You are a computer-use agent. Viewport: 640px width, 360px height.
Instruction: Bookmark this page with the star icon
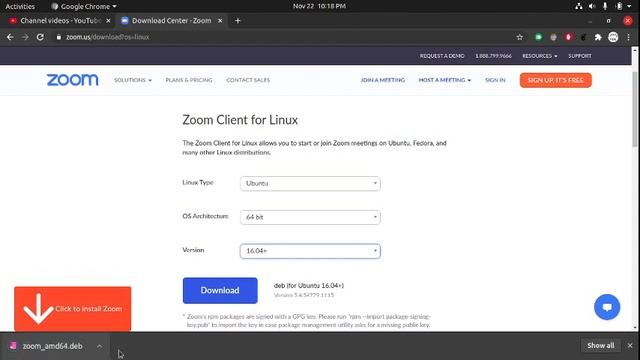pos(520,37)
